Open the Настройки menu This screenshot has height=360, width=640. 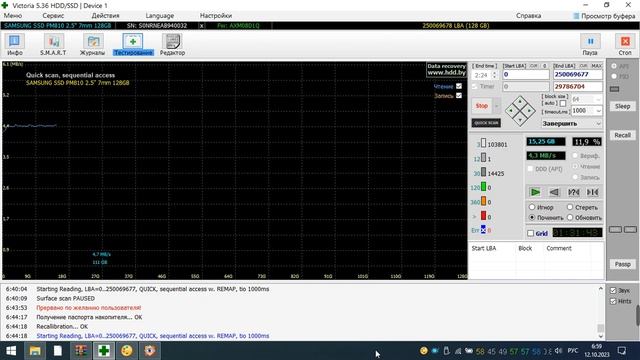[216, 16]
